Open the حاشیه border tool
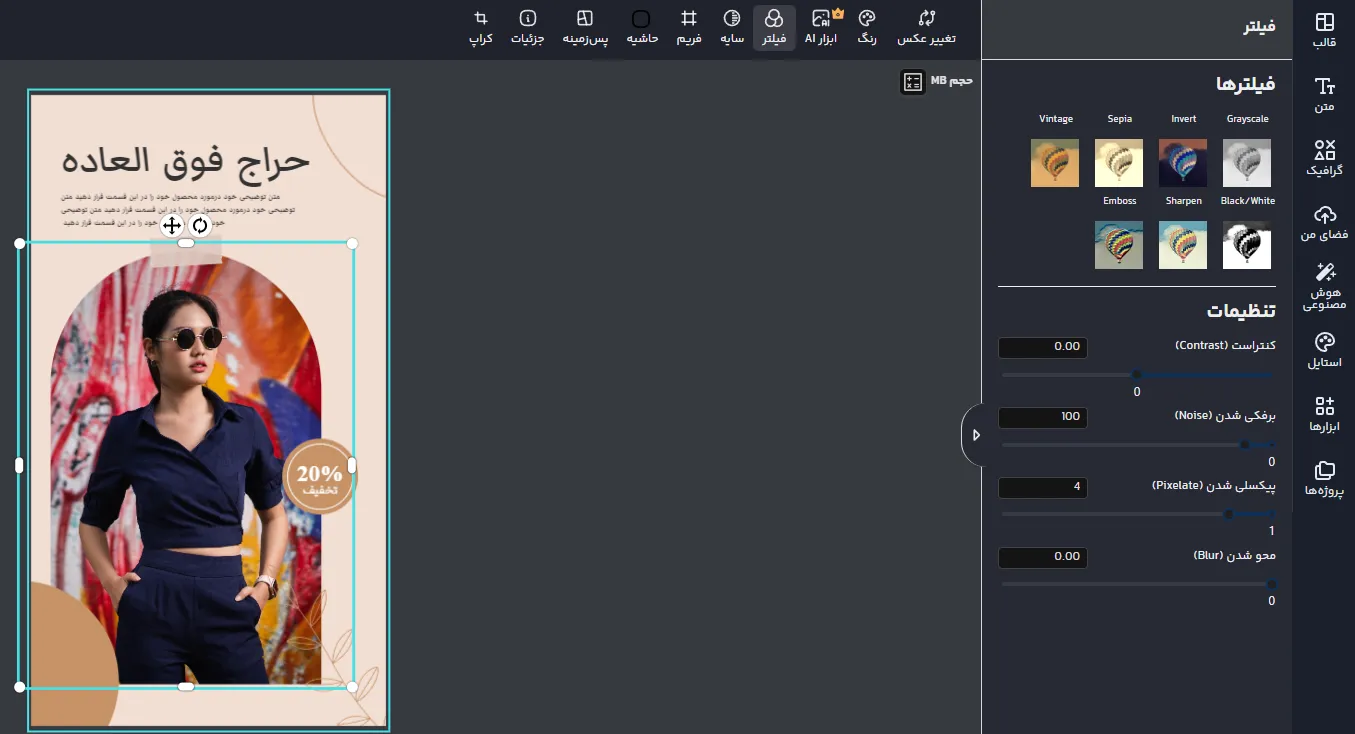Screen dimensions: 1355x734 point(642,28)
